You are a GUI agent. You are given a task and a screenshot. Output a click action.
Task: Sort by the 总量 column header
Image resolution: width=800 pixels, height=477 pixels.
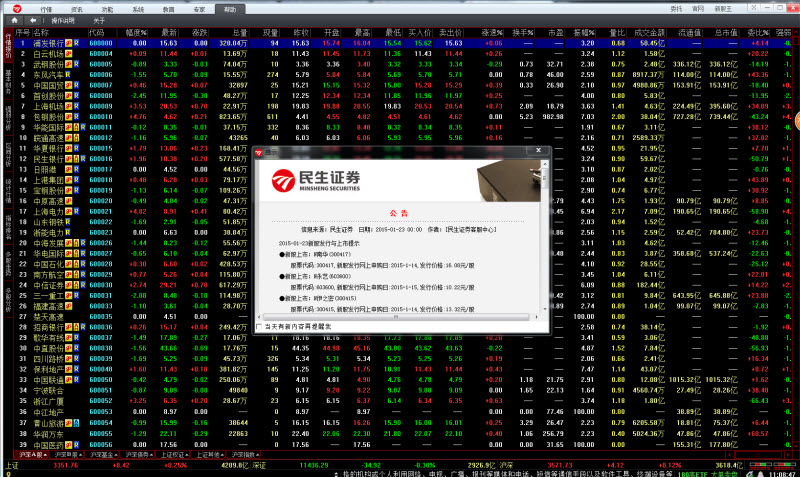(239, 33)
